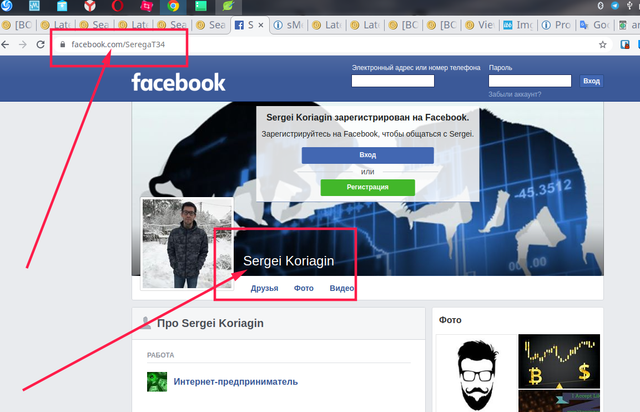Open the Bitcoin and dollar chart photo thumbnail
Image resolution: width=640 pixels, height=412 pixels.
pyautogui.click(x=559, y=361)
